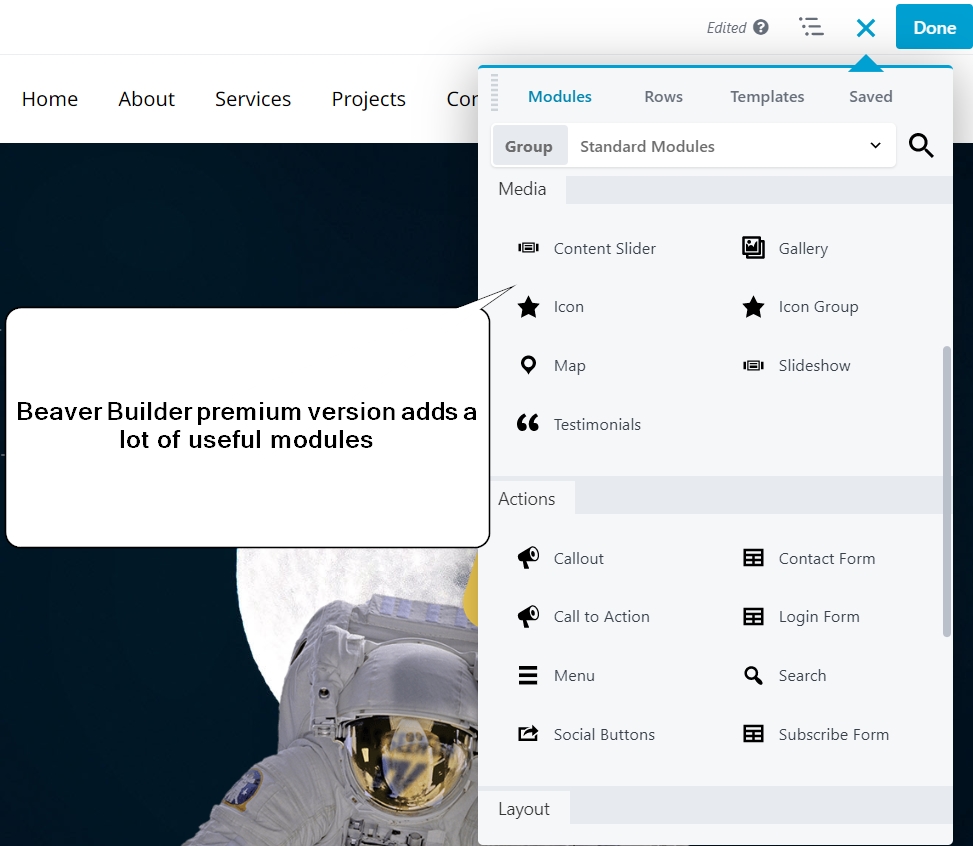Select the Social Buttons share icon
This screenshot has height=846, width=973.
pyautogui.click(x=528, y=734)
